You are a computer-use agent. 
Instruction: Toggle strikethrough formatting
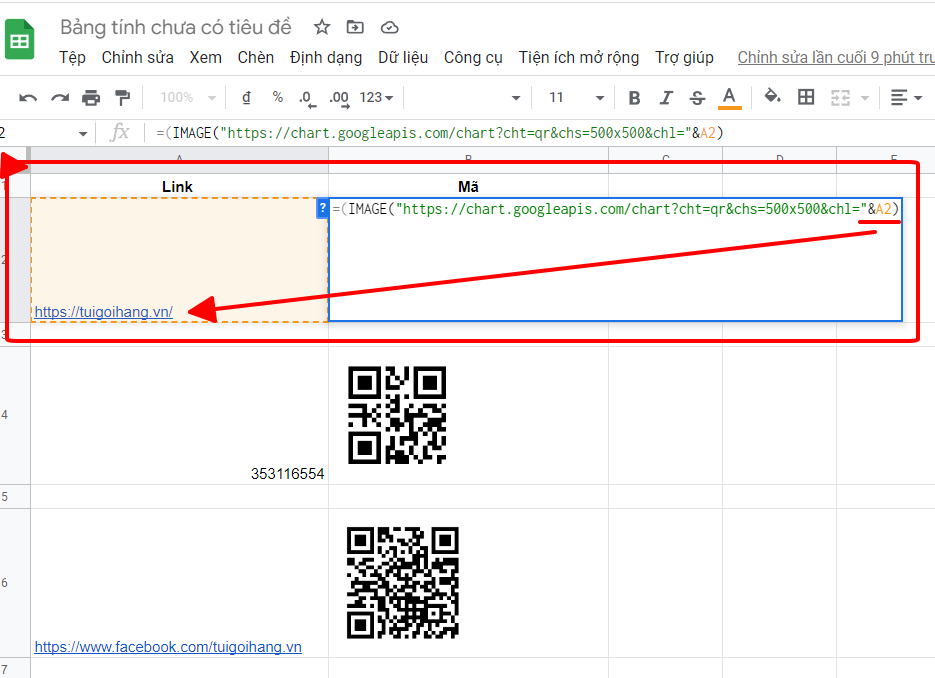tap(697, 98)
